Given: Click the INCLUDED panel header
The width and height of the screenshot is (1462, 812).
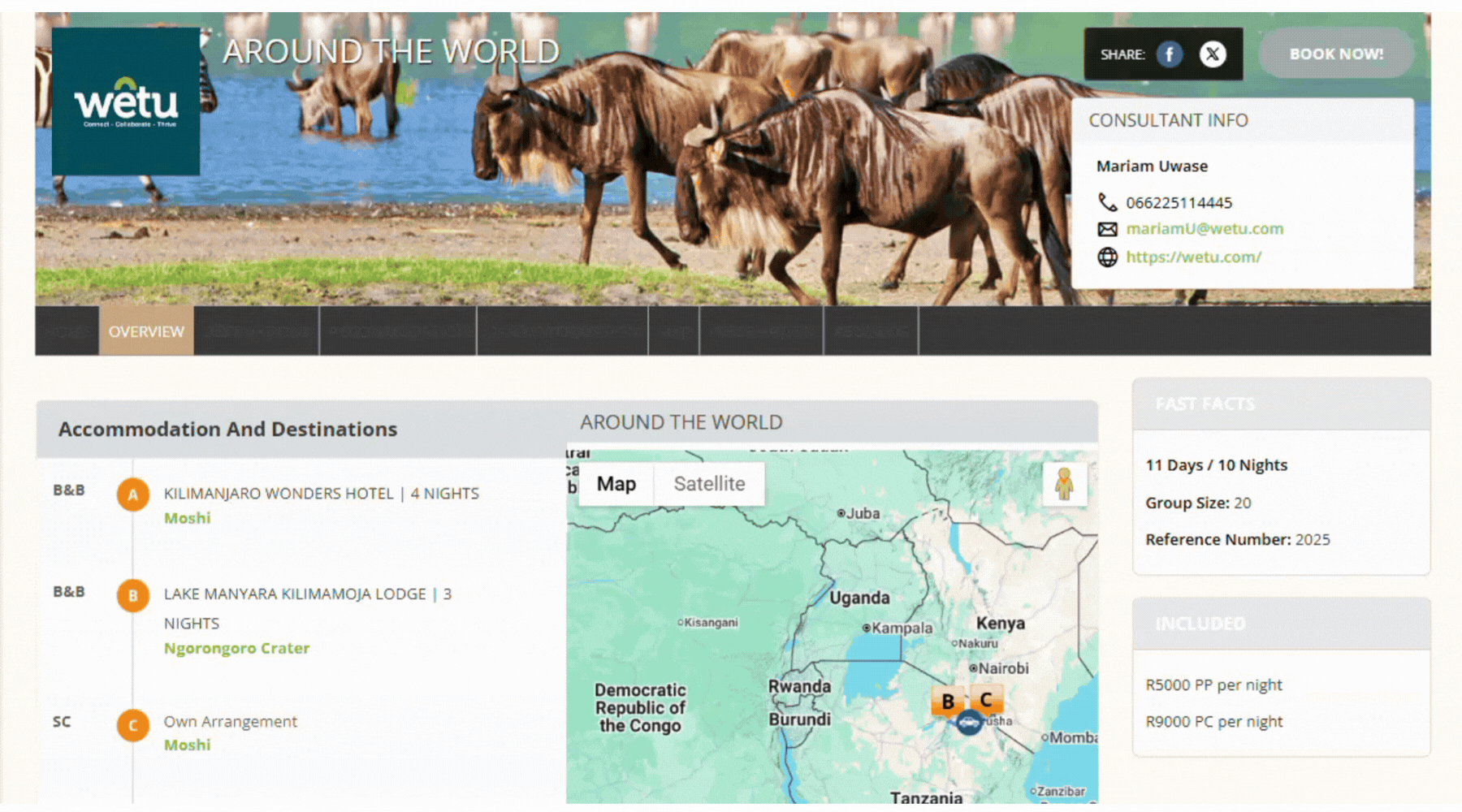Looking at the screenshot, I should tap(1282, 624).
